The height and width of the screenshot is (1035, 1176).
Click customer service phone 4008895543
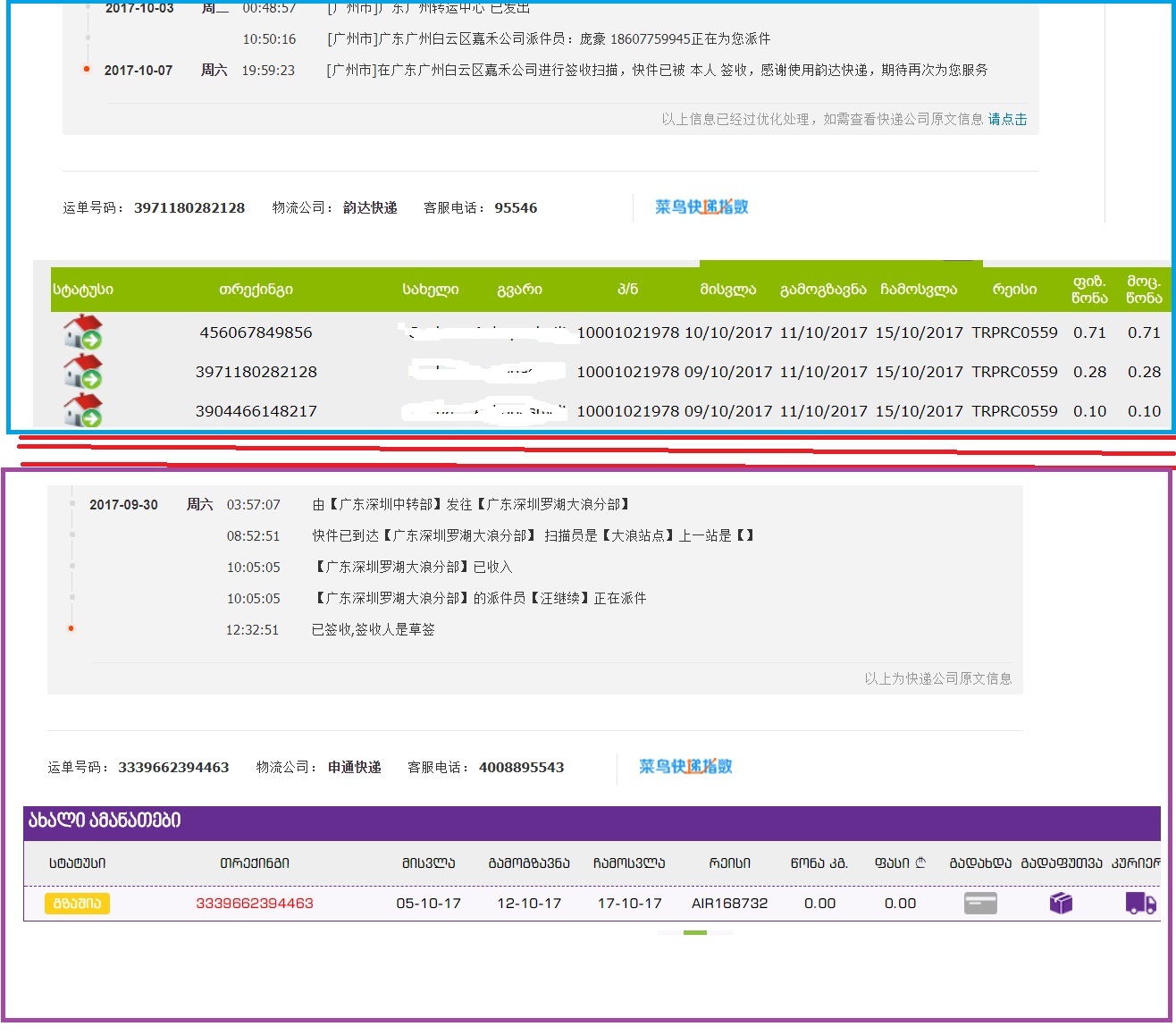tap(522, 768)
